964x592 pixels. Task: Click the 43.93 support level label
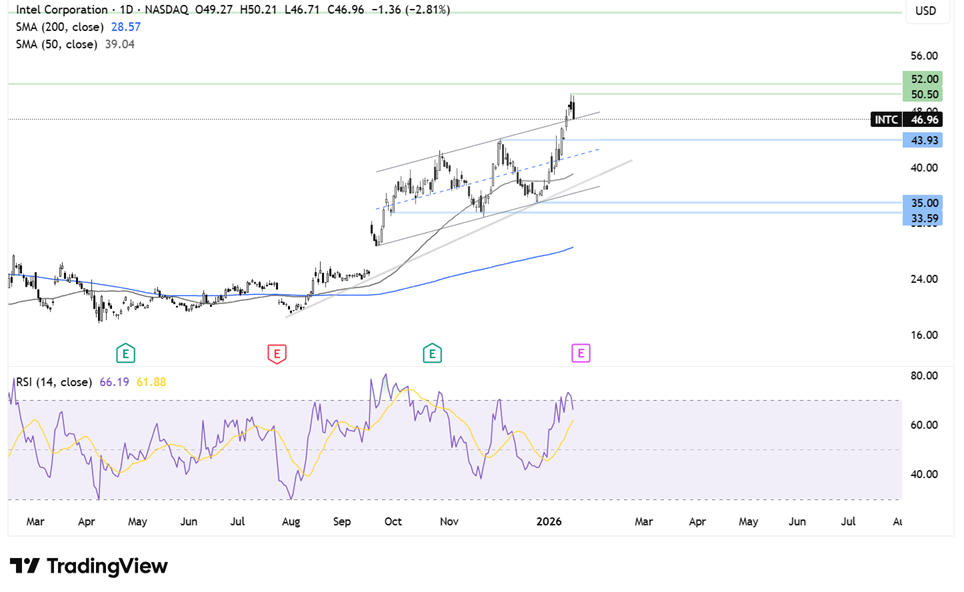coord(924,140)
